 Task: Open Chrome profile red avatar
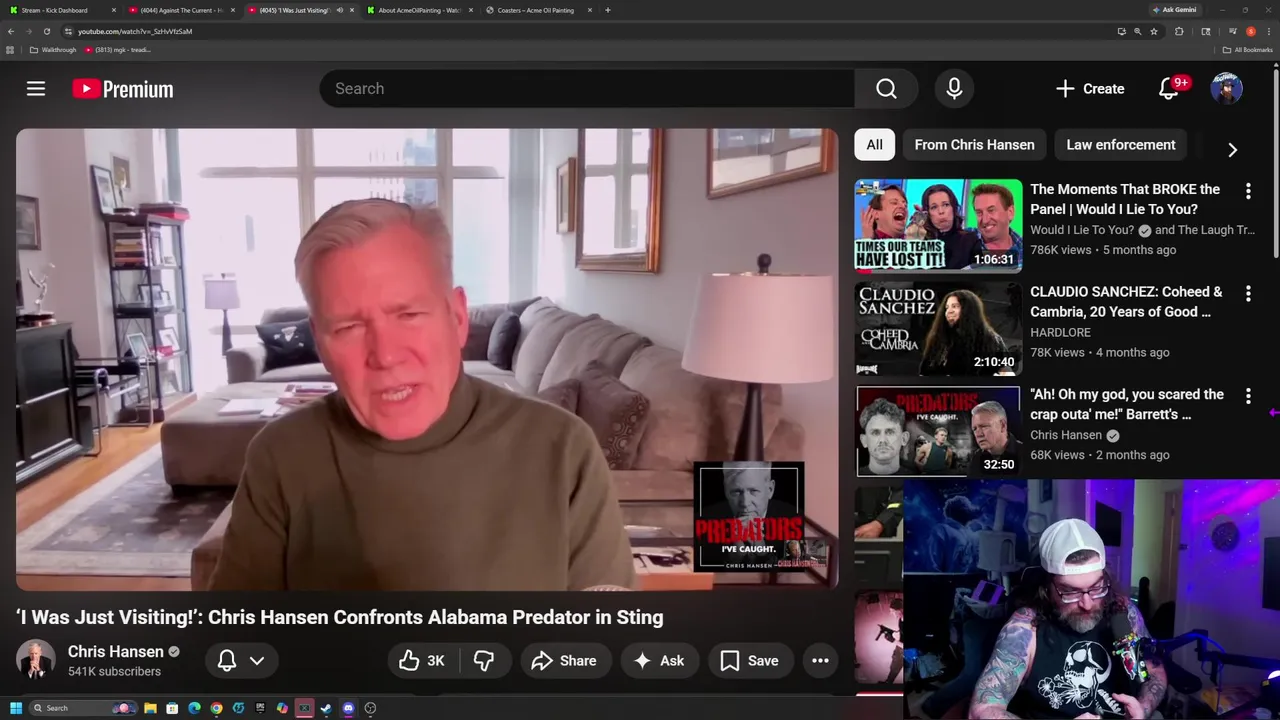[1251, 31]
